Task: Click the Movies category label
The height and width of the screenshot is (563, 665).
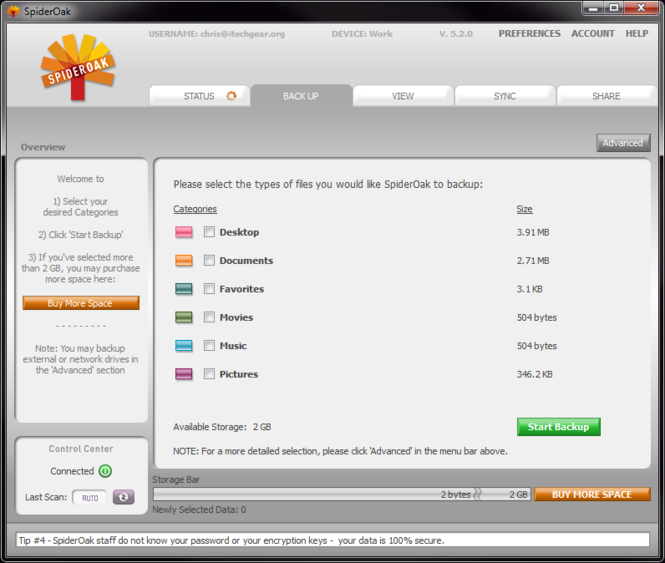Action: click(236, 317)
